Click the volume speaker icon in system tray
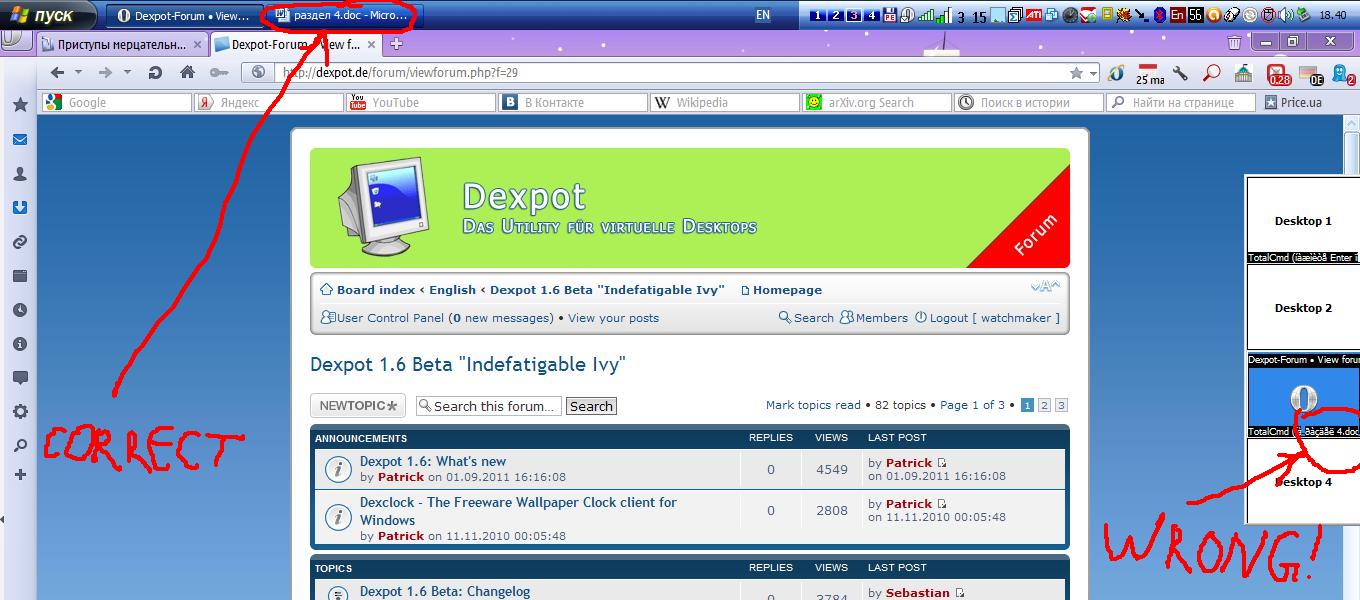The image size is (1360, 600). pyautogui.click(x=1285, y=15)
